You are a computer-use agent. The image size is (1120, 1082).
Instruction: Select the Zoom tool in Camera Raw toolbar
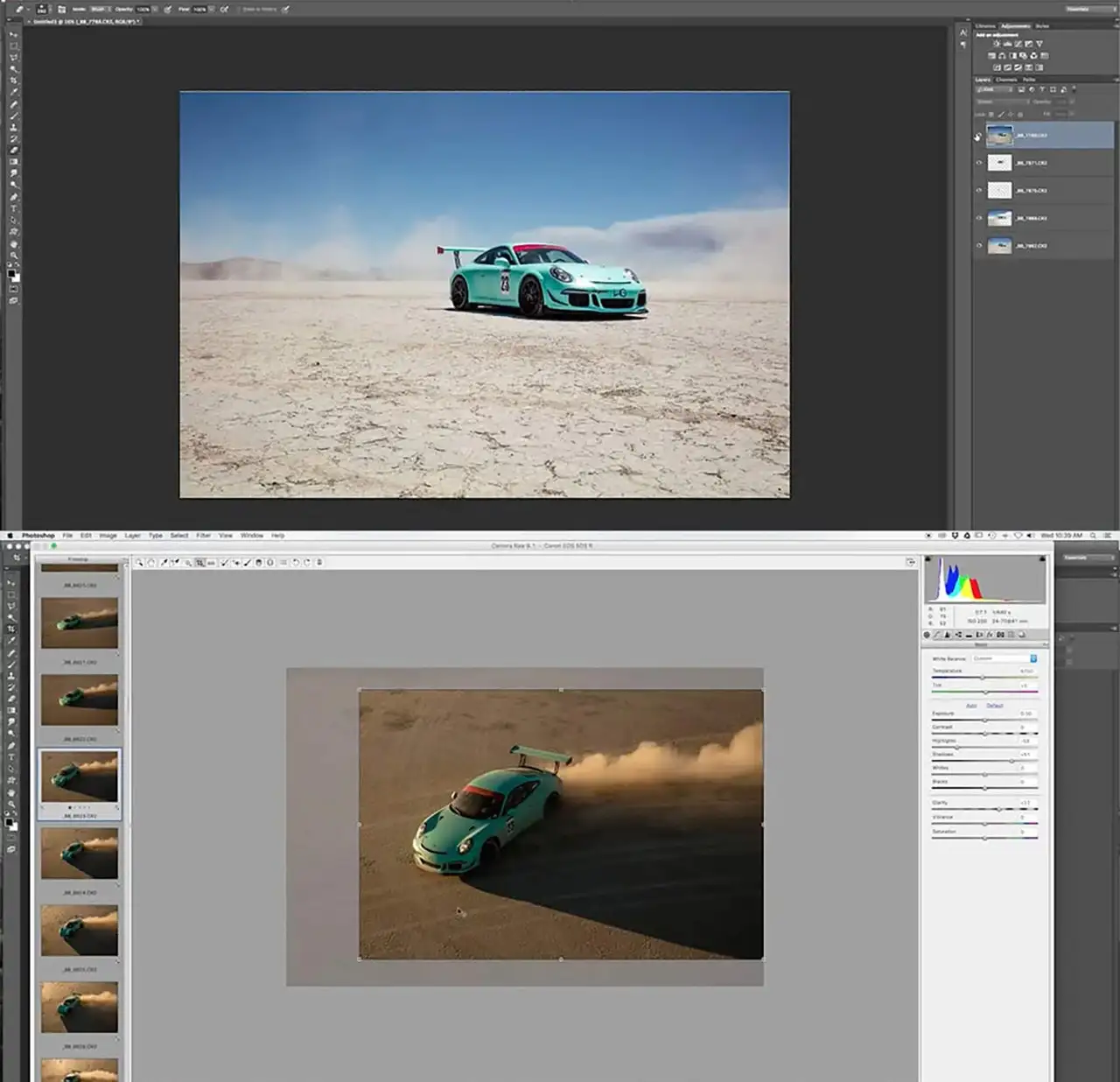click(140, 563)
